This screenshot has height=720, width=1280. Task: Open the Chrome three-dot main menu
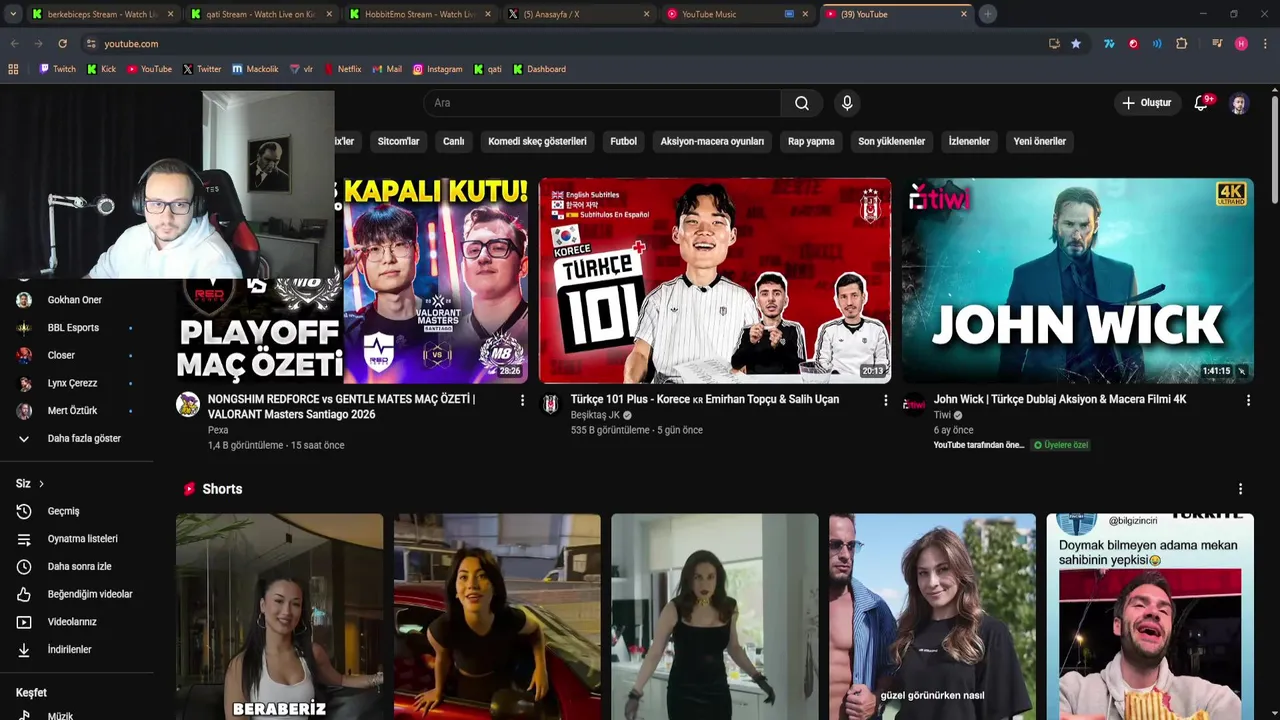pos(1265,44)
